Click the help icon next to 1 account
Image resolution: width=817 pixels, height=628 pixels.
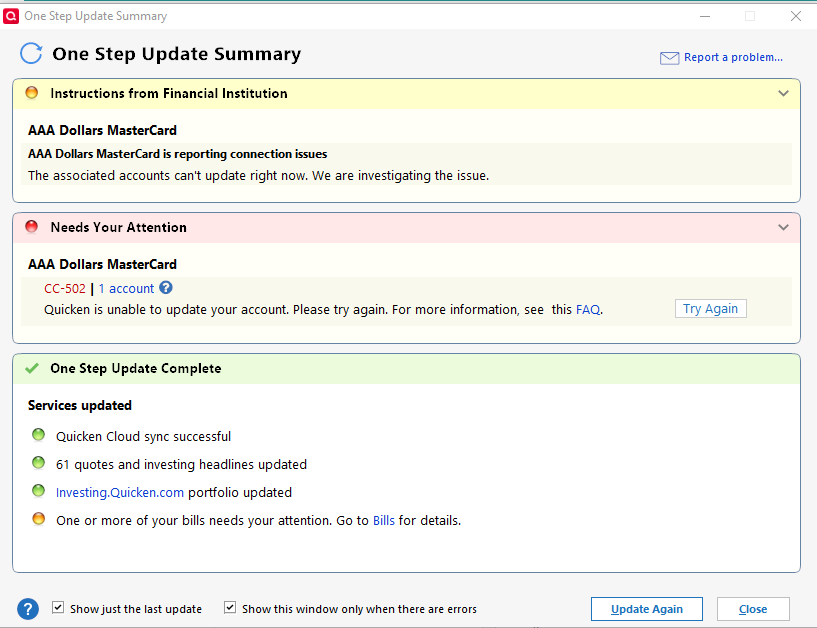(x=166, y=288)
